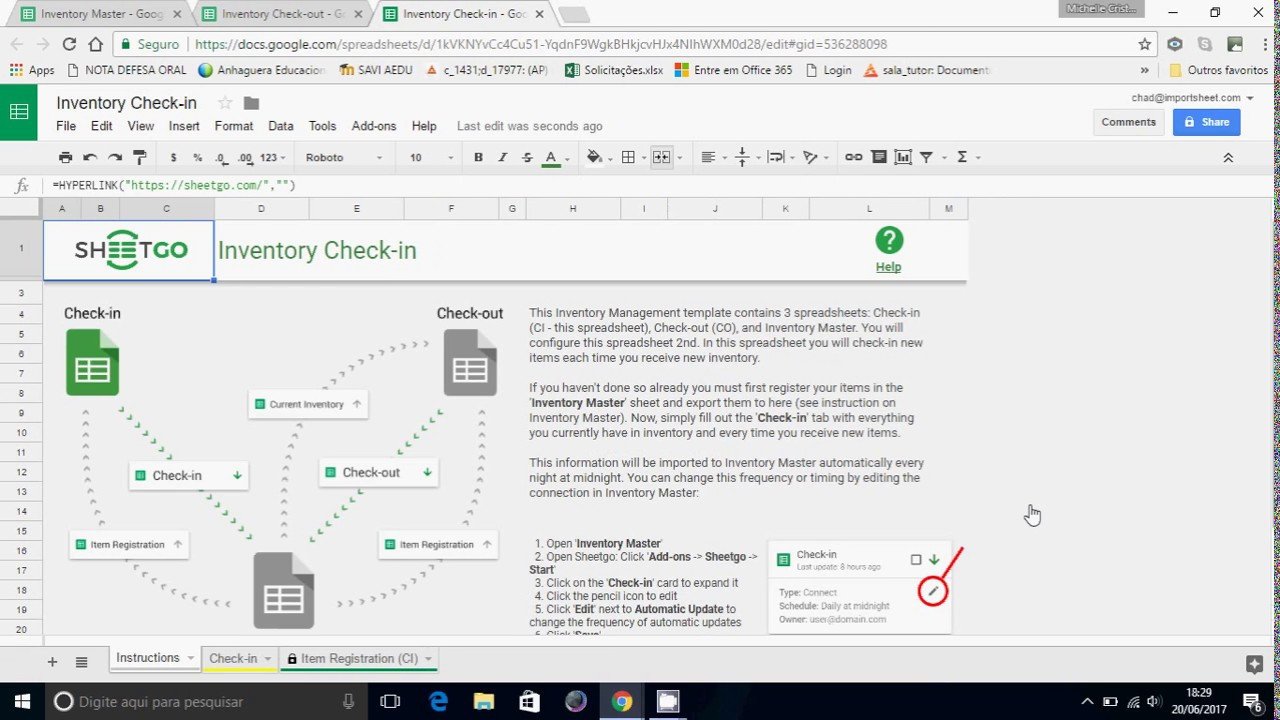Click the blue Share button
Viewport: 1280px width, 720px height.
1207,122
